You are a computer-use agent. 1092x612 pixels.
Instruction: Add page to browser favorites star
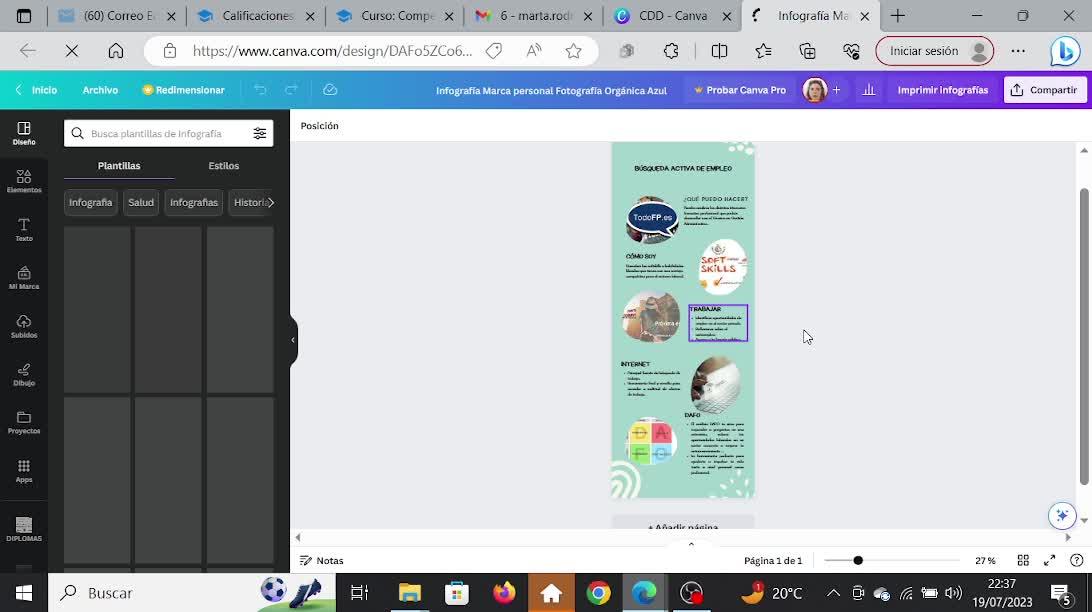point(573,51)
